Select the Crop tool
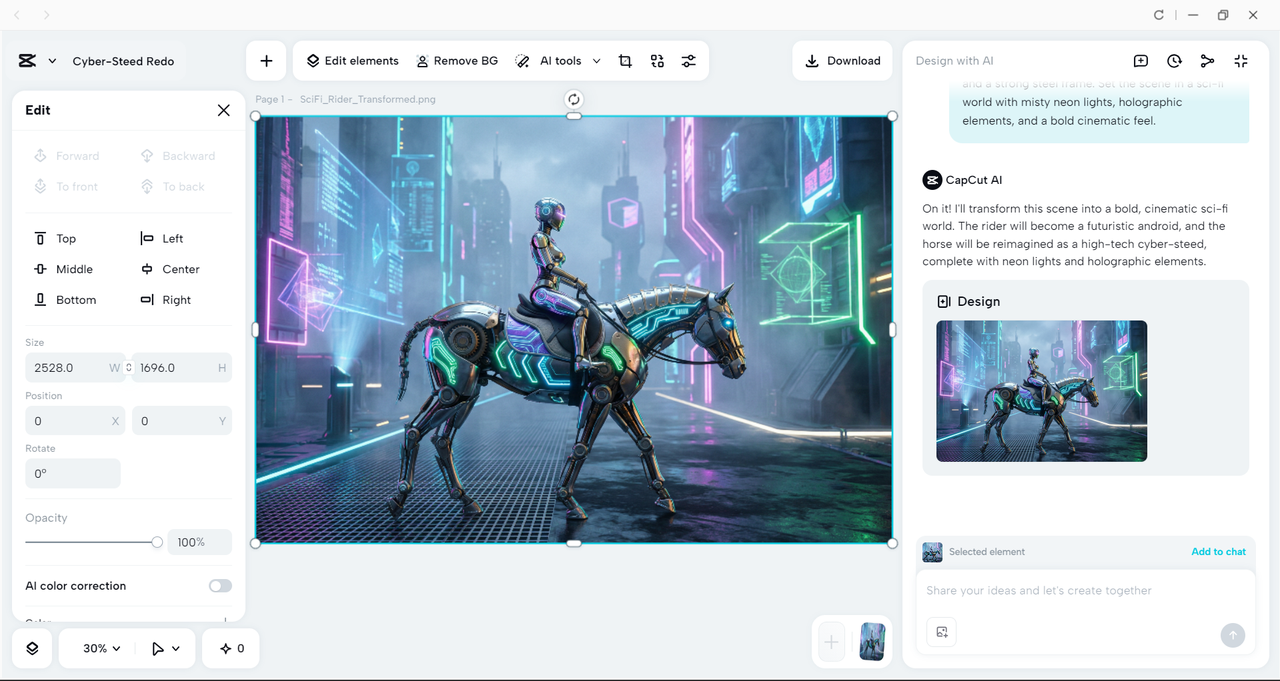This screenshot has width=1280, height=681. [x=625, y=60]
